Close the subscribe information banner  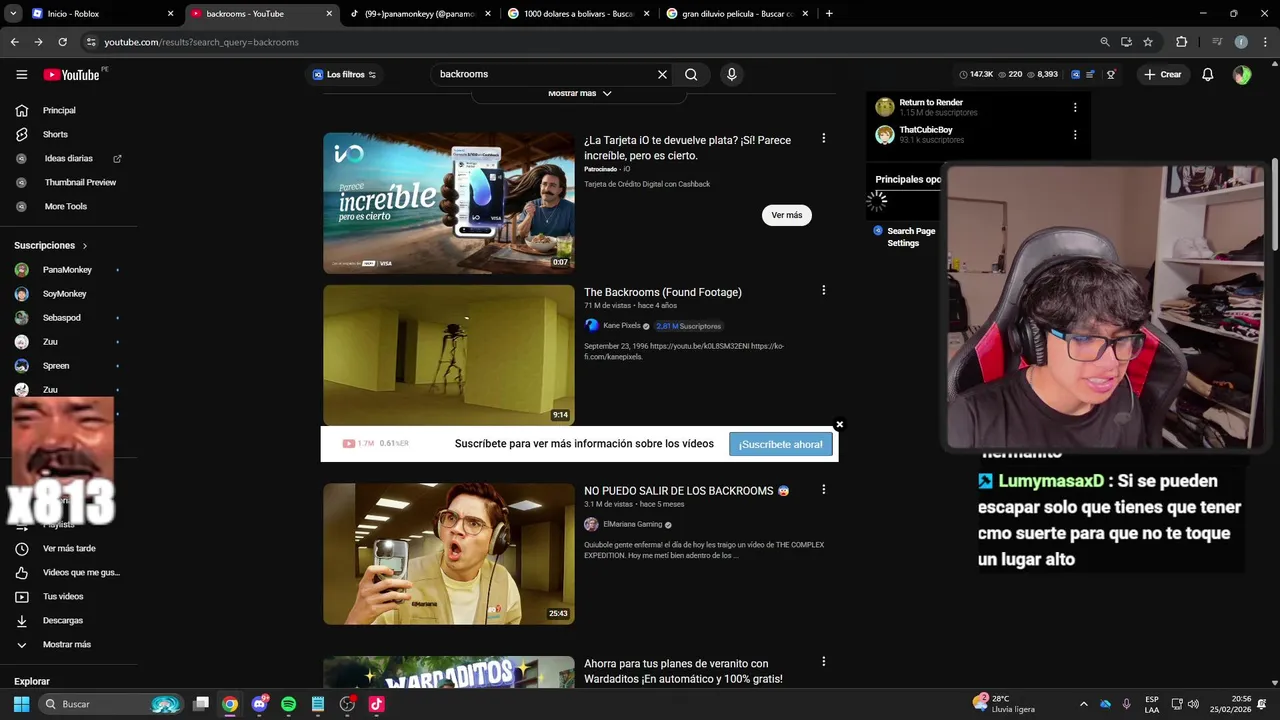839,425
